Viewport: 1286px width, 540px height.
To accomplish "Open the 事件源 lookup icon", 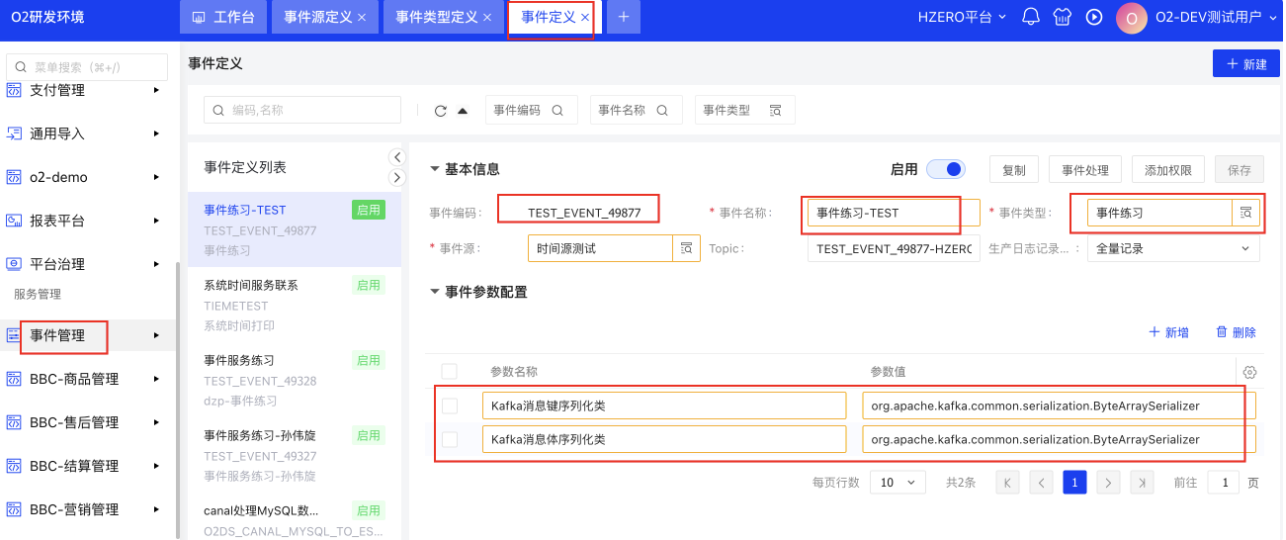I will (x=686, y=248).
